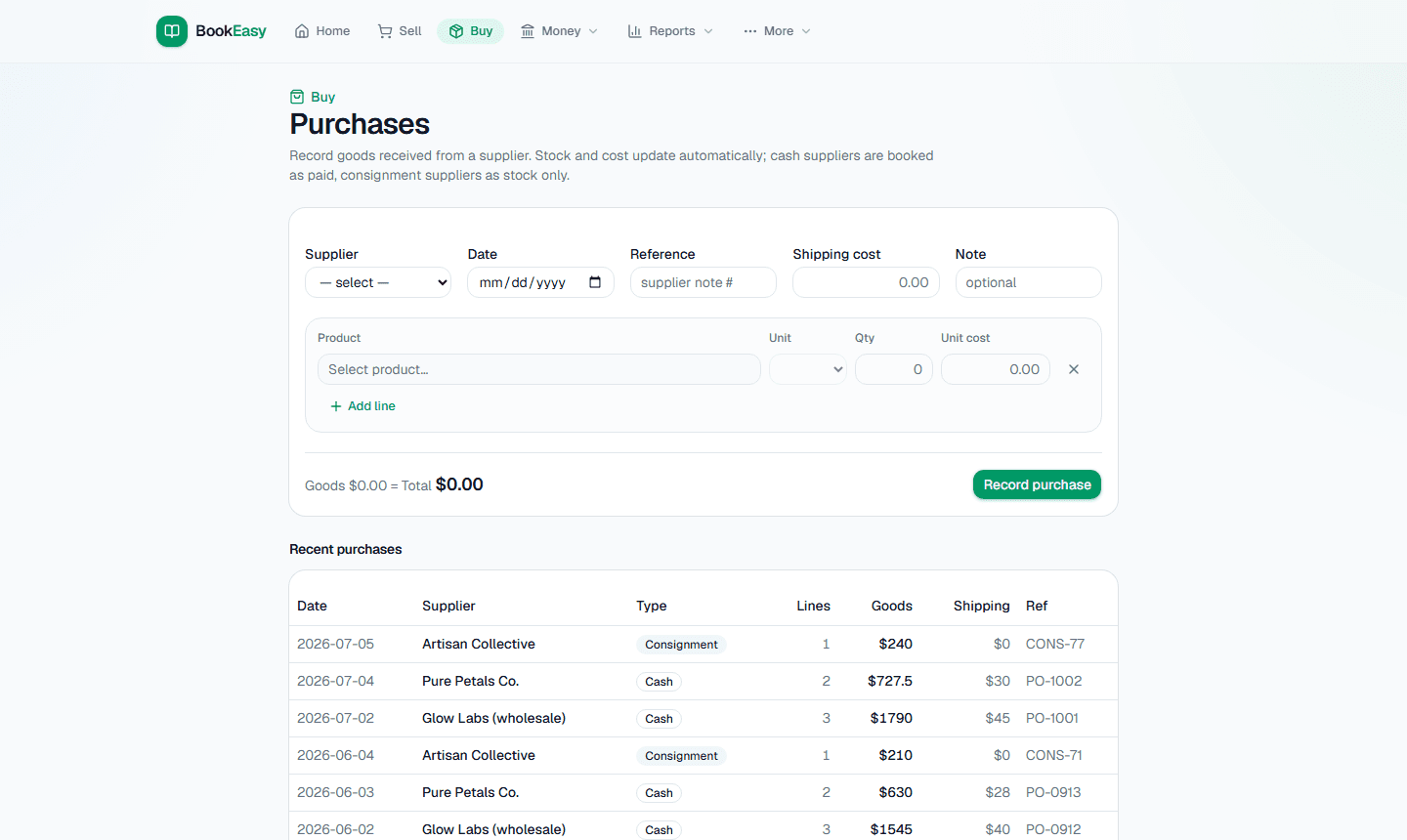1407x840 pixels.
Task: Click the BookEasy brand name
Action: point(231,31)
